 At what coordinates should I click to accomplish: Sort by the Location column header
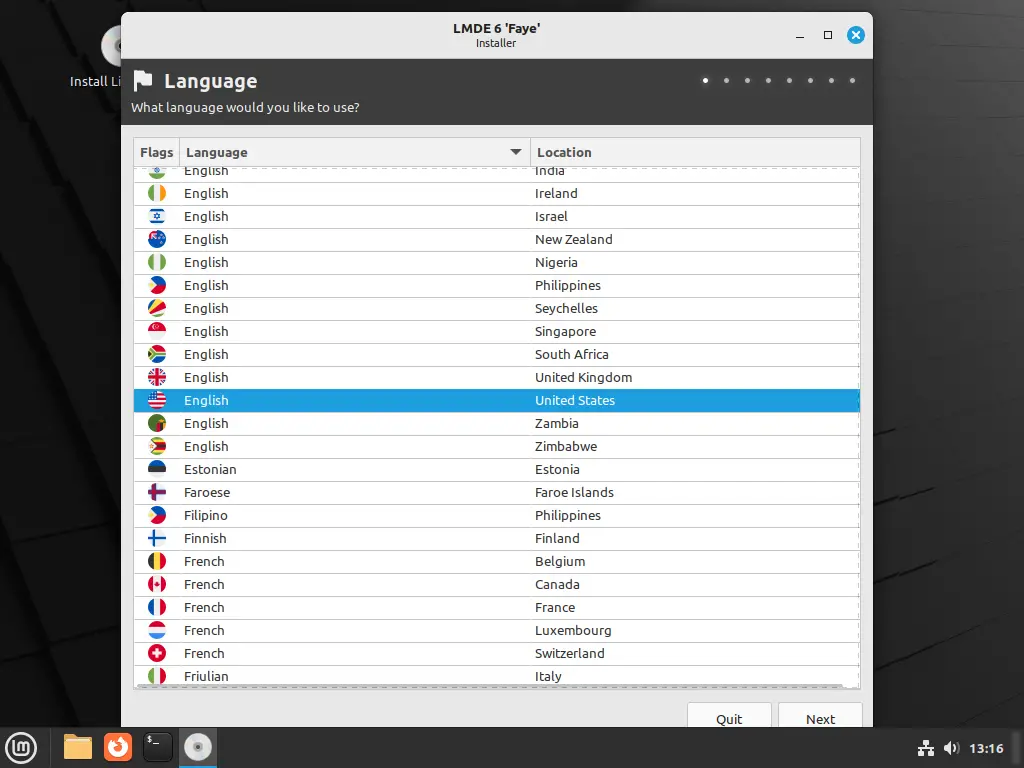tap(695, 152)
